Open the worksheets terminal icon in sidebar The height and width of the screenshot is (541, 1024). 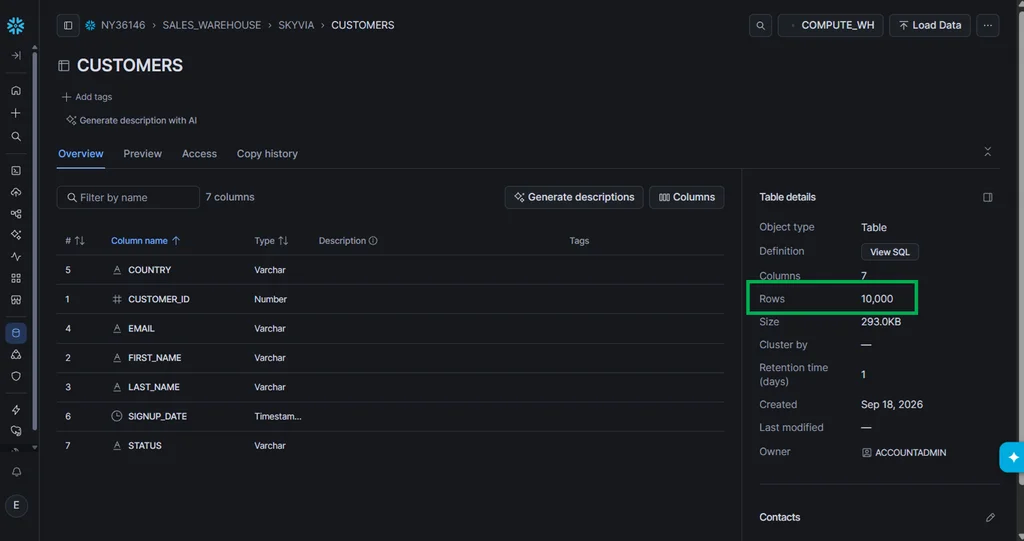point(16,171)
